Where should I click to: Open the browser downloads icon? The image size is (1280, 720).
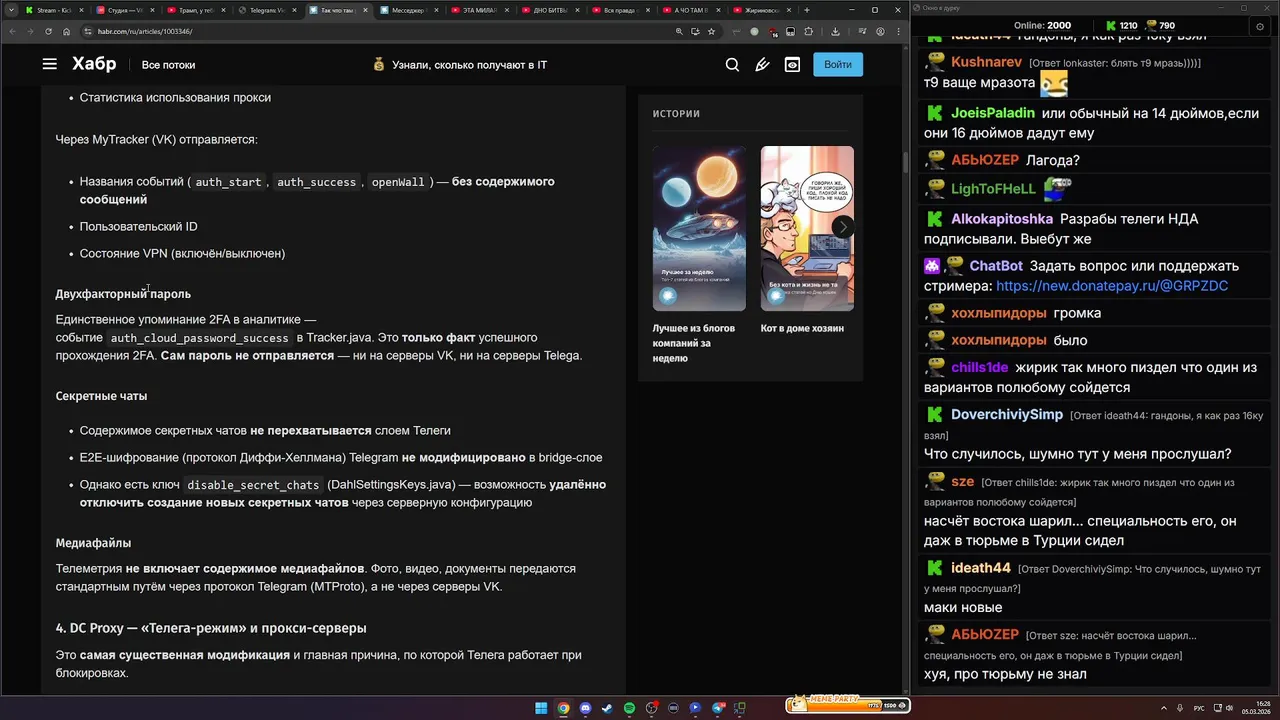835,31
